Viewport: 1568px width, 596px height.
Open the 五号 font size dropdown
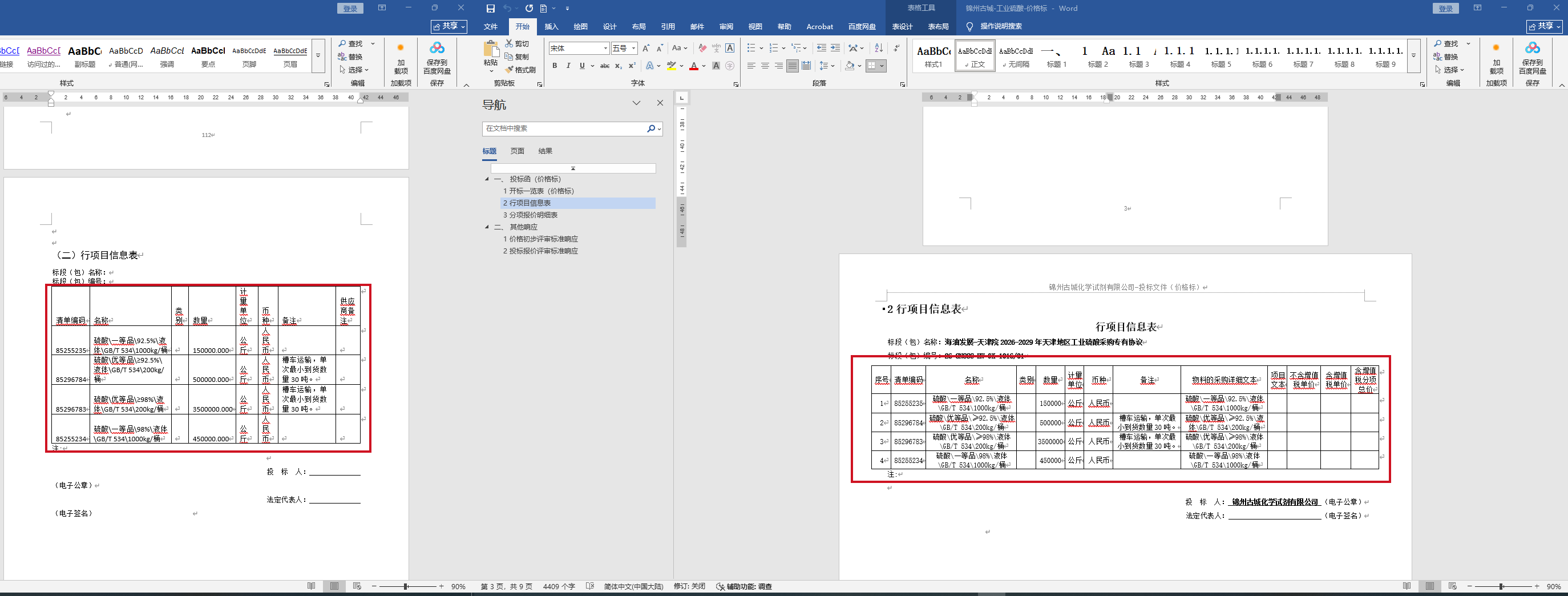(634, 48)
